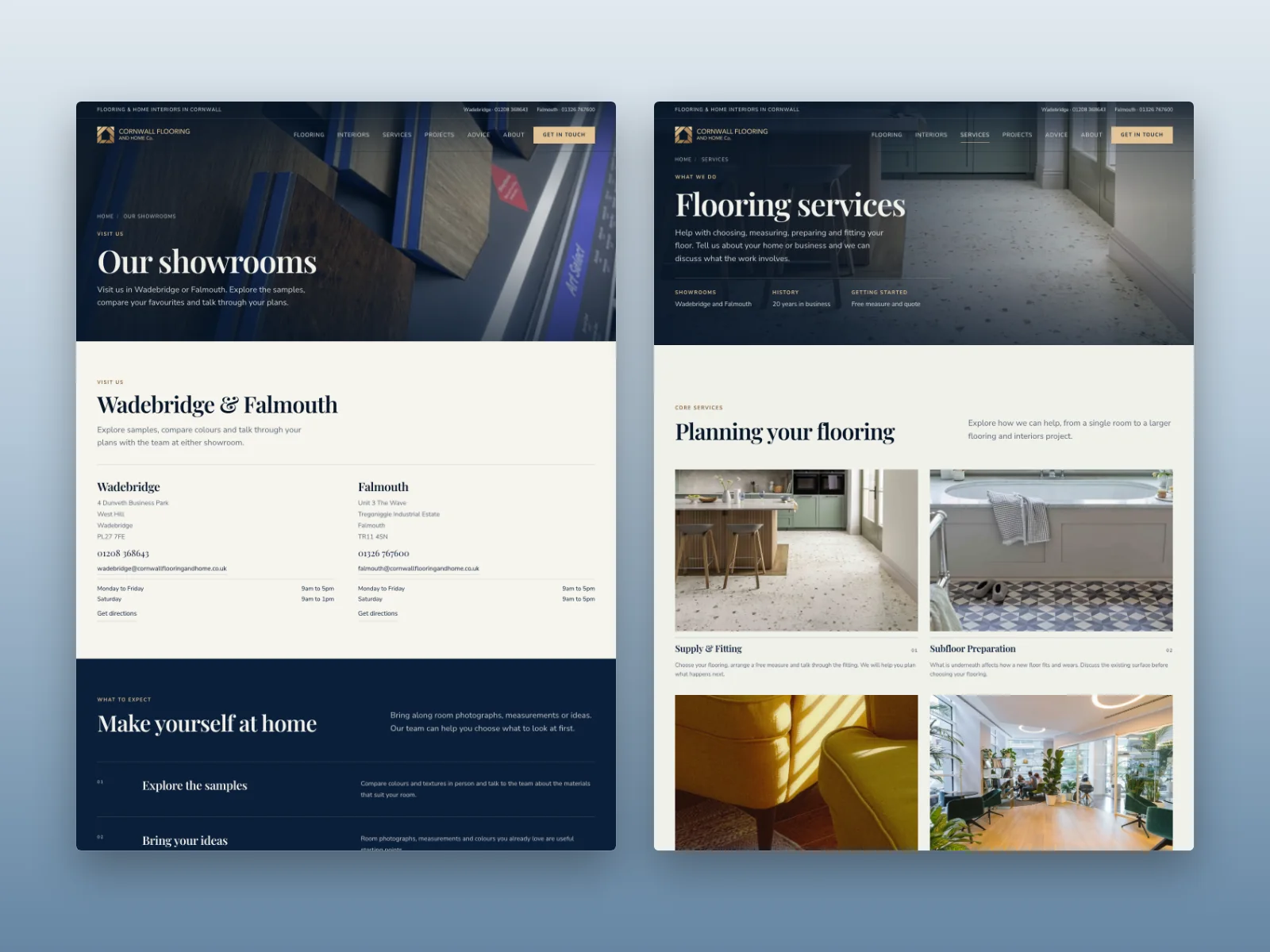The width and height of the screenshot is (1270, 952).
Task: Get directions to Falmouth showroom
Action: [378, 613]
